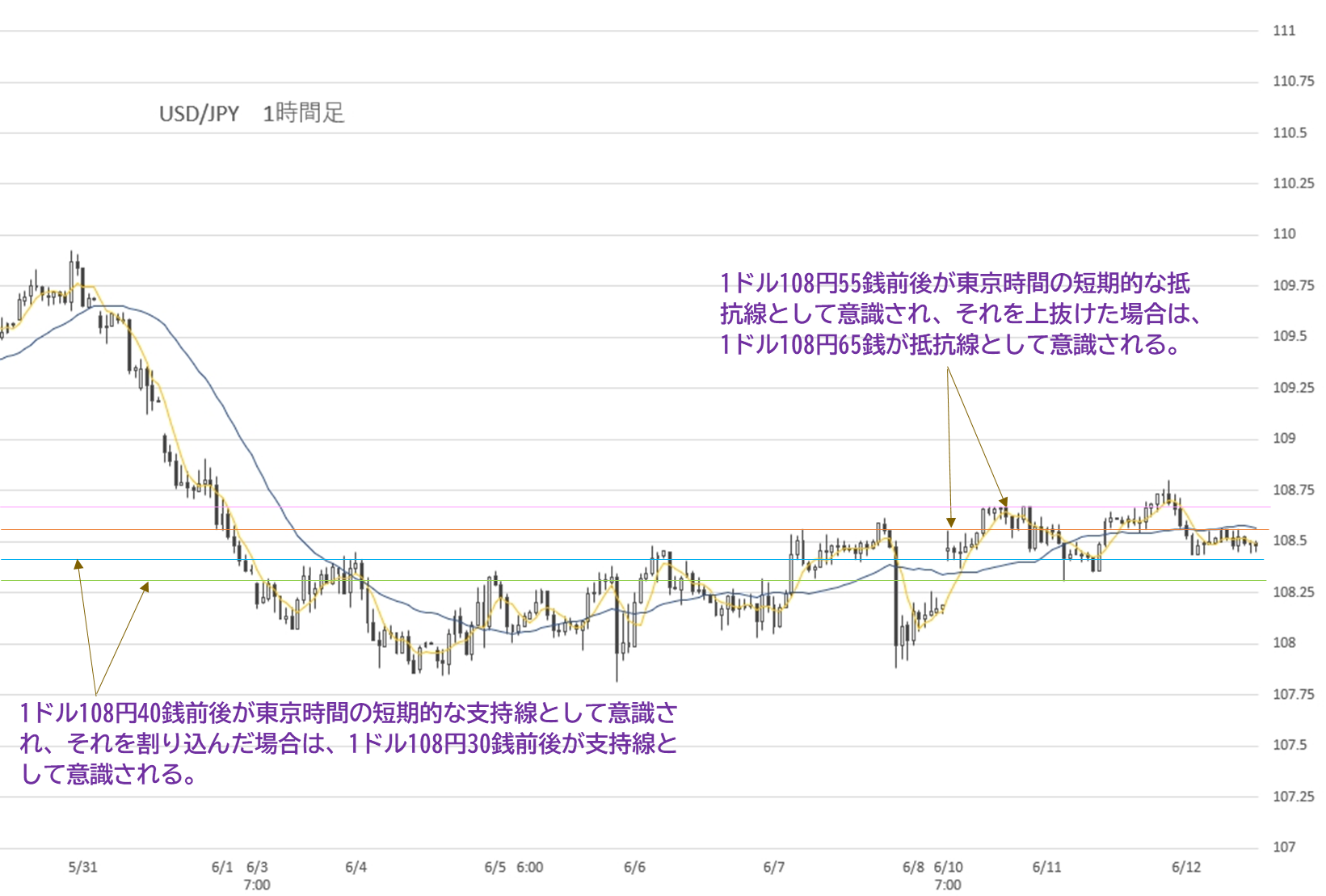Select the 108.75 price axis label
The image size is (1326, 896).
point(1294,490)
